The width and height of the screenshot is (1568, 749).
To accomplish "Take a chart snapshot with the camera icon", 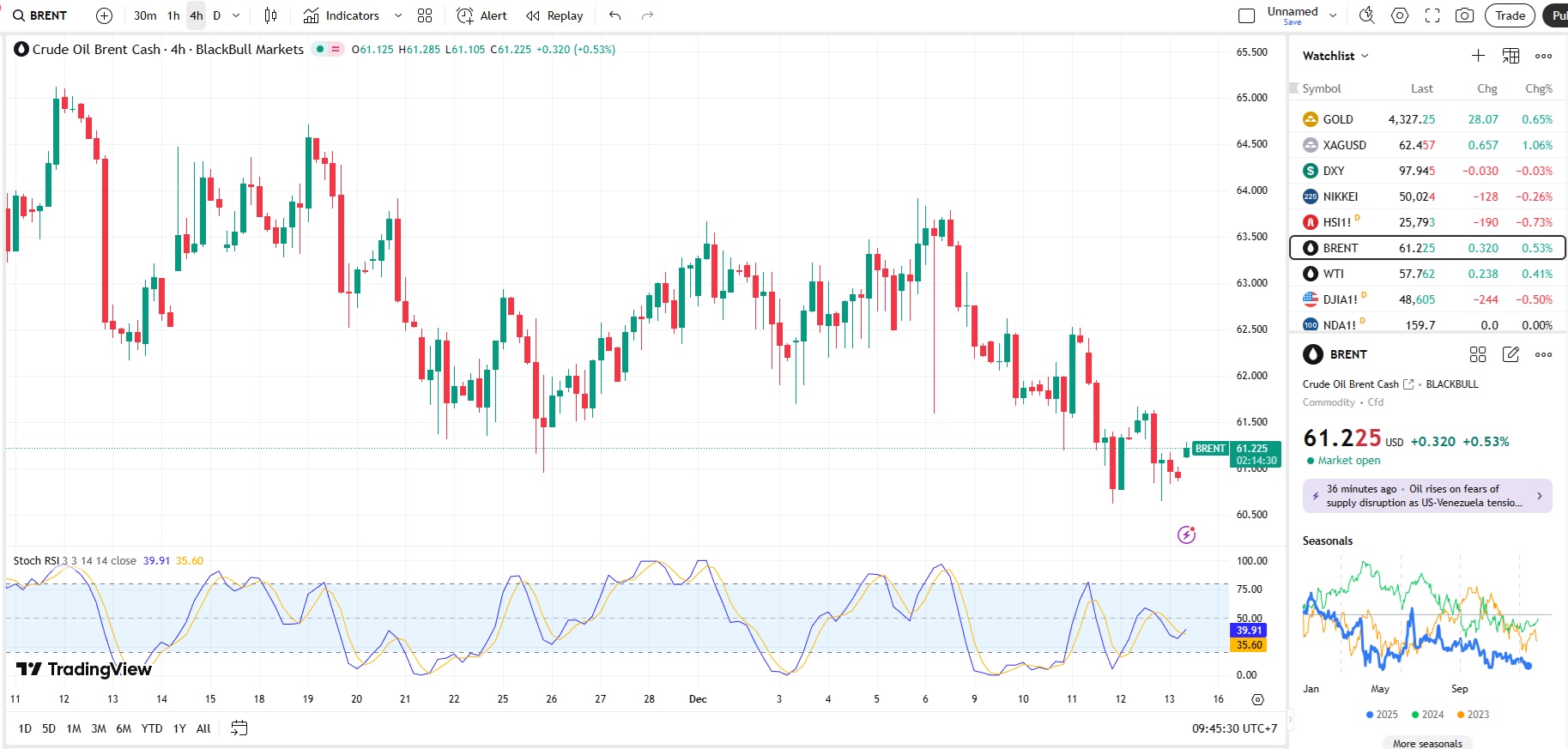I will (1464, 15).
